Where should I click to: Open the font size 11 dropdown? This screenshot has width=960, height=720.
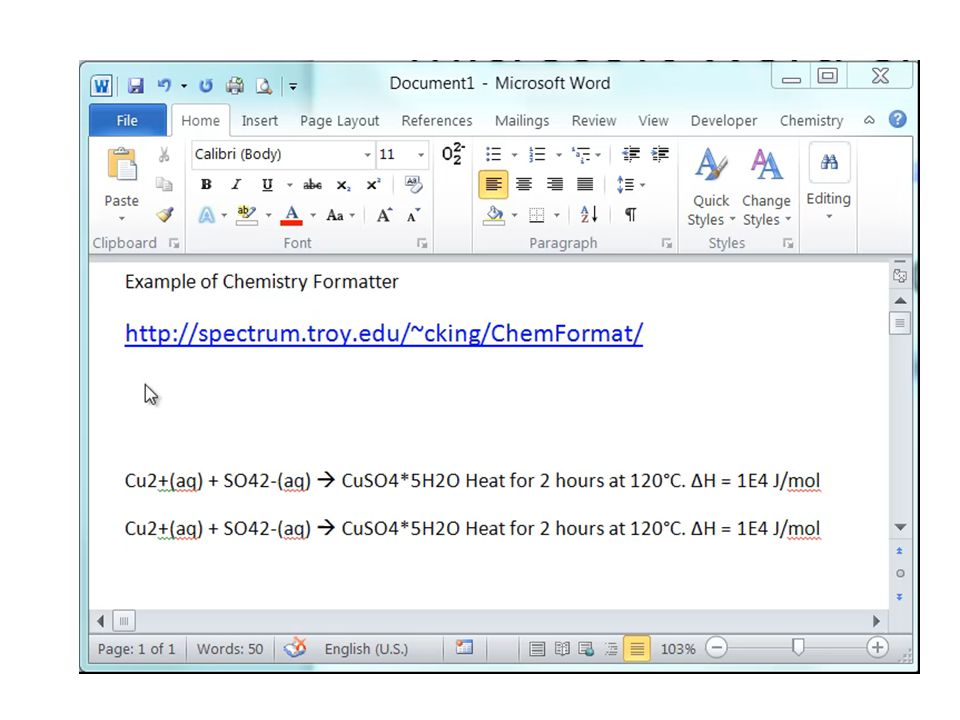click(421, 154)
